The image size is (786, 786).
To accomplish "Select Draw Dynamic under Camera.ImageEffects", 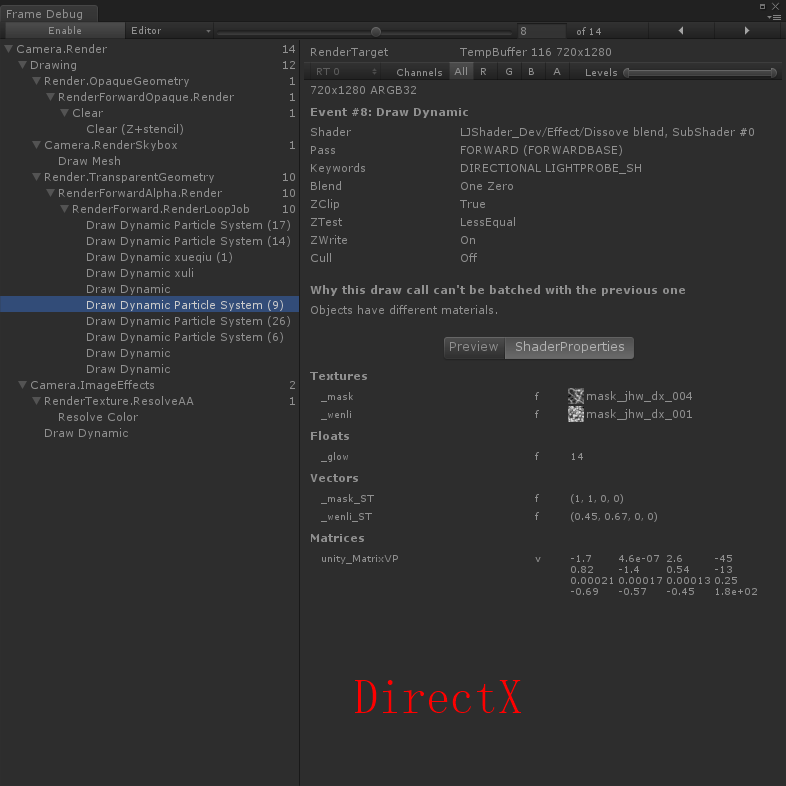I will [x=86, y=433].
